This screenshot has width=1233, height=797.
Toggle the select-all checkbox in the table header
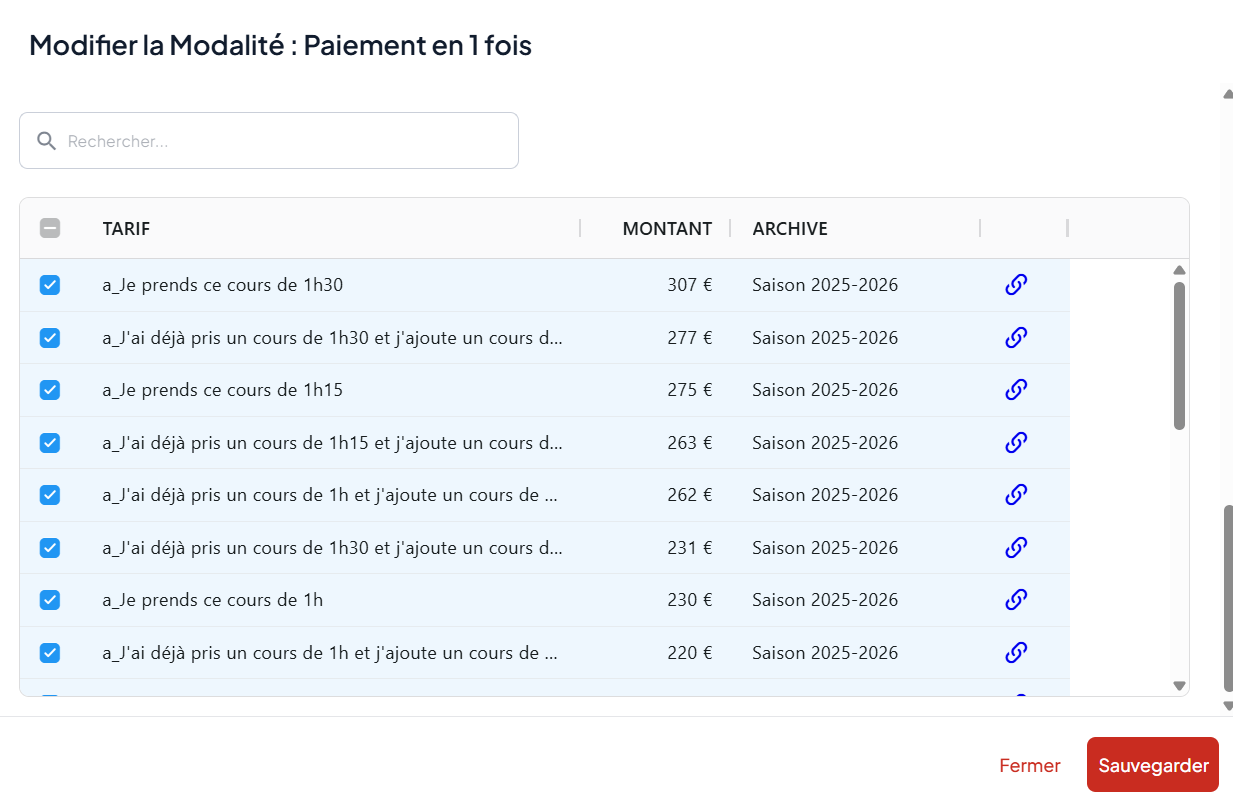coord(50,228)
